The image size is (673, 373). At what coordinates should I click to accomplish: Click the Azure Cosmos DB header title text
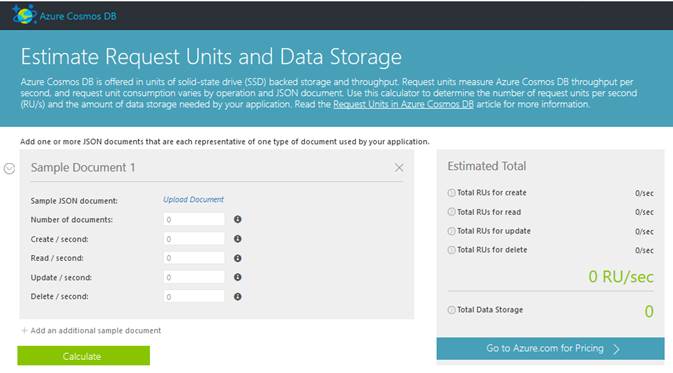tap(78, 16)
